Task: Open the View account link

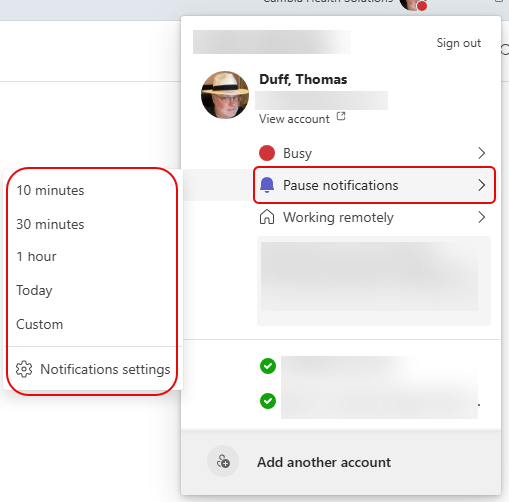Action: (x=294, y=119)
